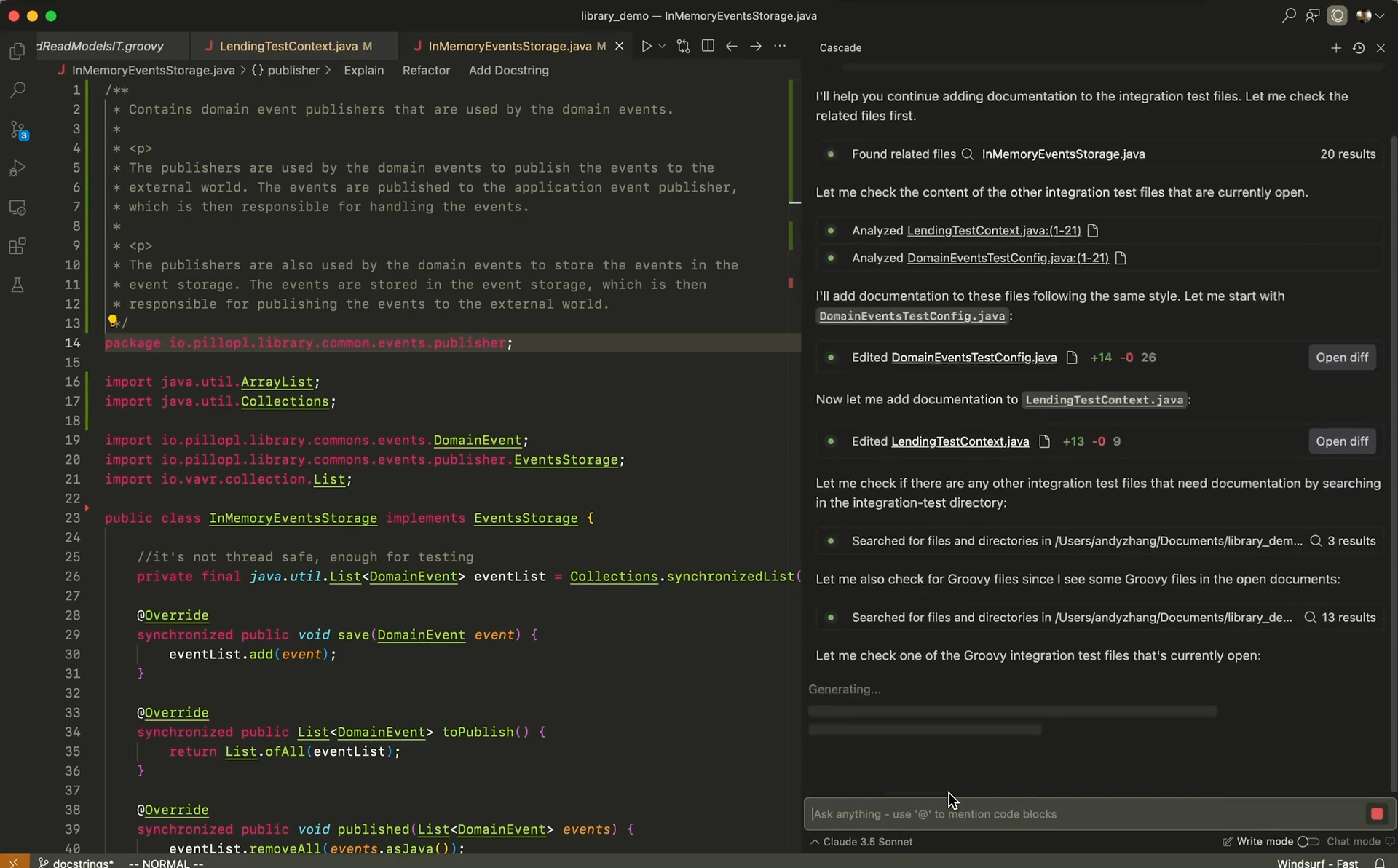Viewport: 1398px width, 868px height.
Task: Expand the Claude 3.5 Sonnet model selector
Action: pyautogui.click(x=861, y=842)
